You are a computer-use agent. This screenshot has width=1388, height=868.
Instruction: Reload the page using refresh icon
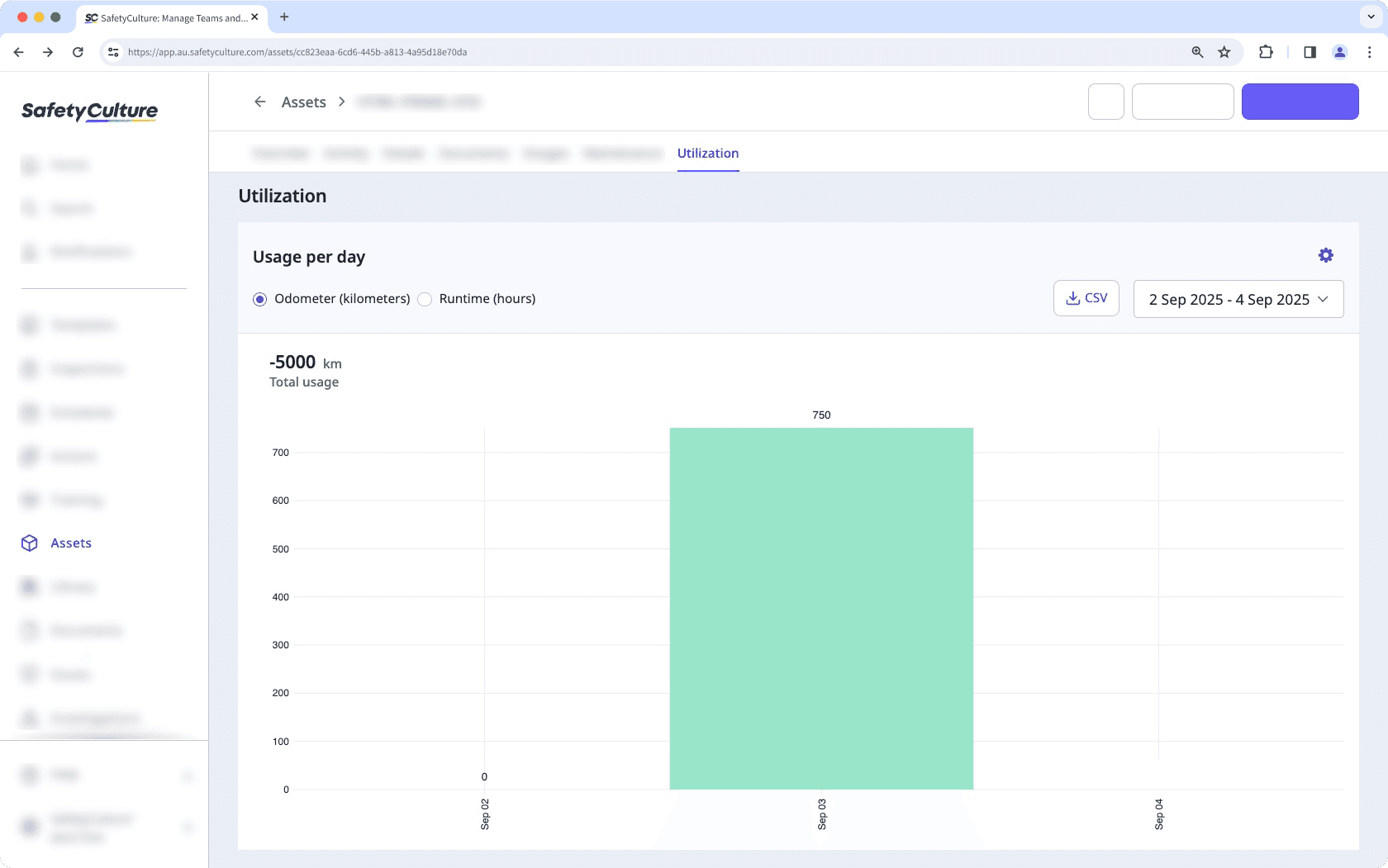pyautogui.click(x=78, y=52)
